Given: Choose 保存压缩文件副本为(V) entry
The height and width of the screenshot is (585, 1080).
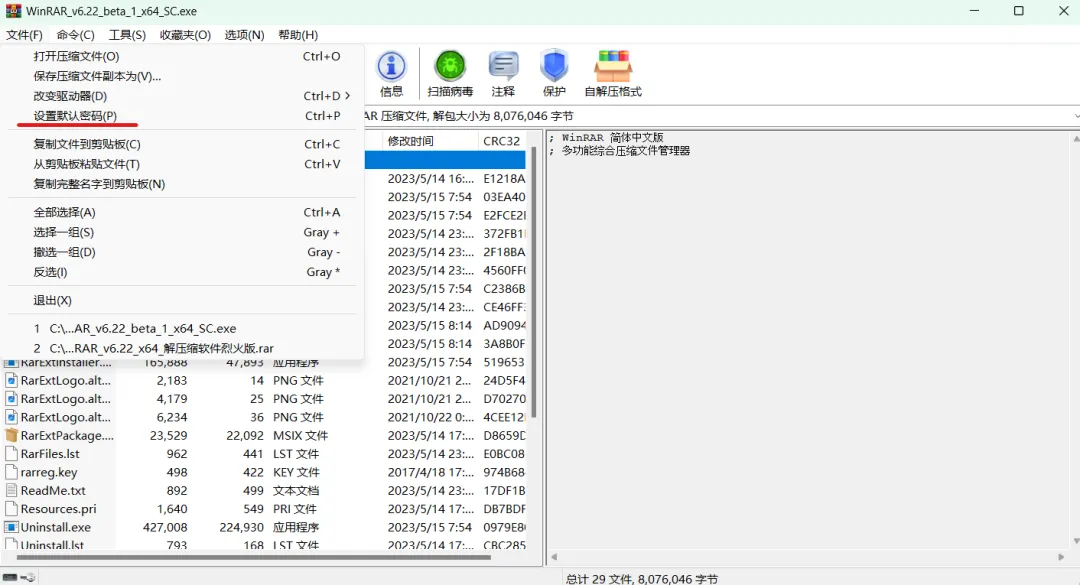Looking at the screenshot, I should click(x=182, y=76).
